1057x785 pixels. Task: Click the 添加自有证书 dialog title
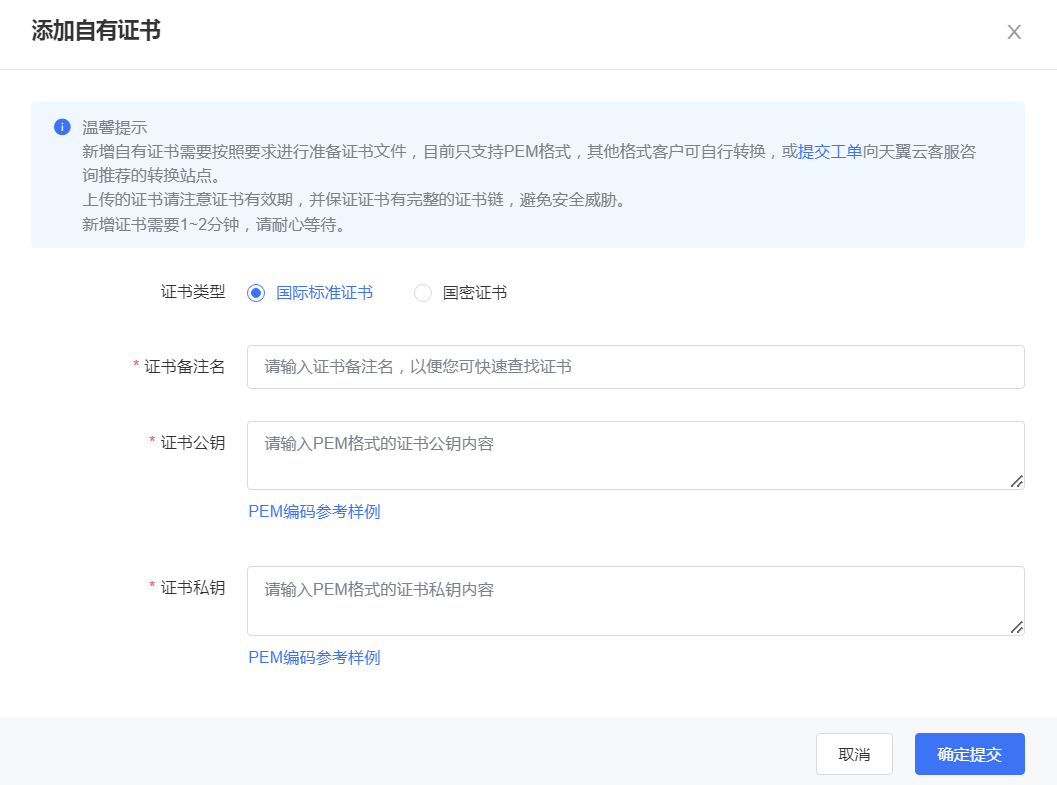point(96,31)
